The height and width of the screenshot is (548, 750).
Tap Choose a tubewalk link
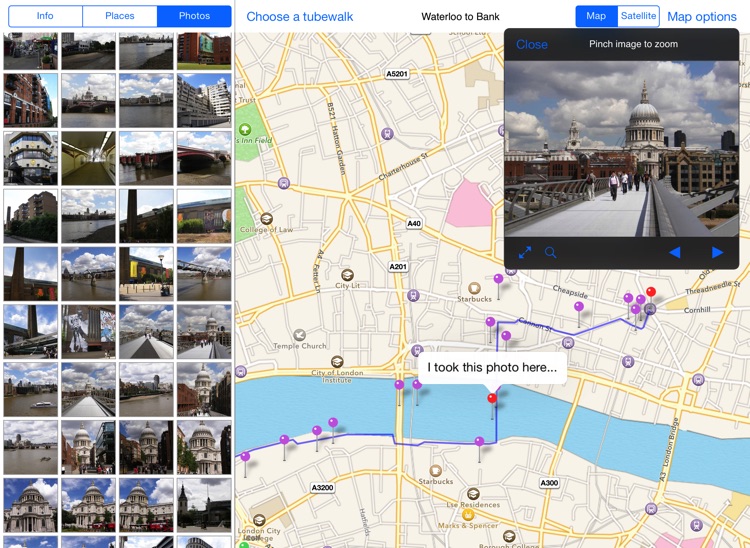coord(299,17)
